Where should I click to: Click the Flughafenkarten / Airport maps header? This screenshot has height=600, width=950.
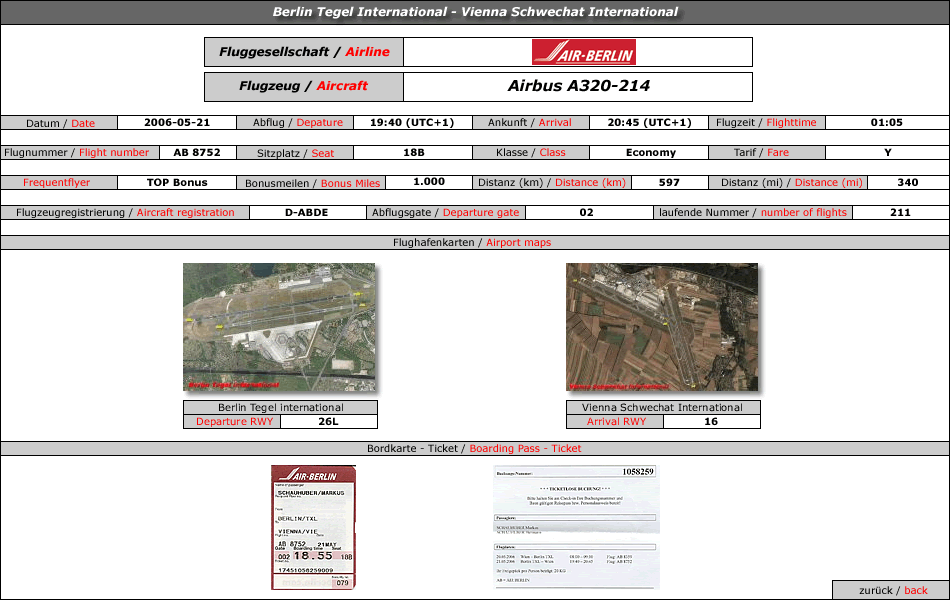[473, 242]
